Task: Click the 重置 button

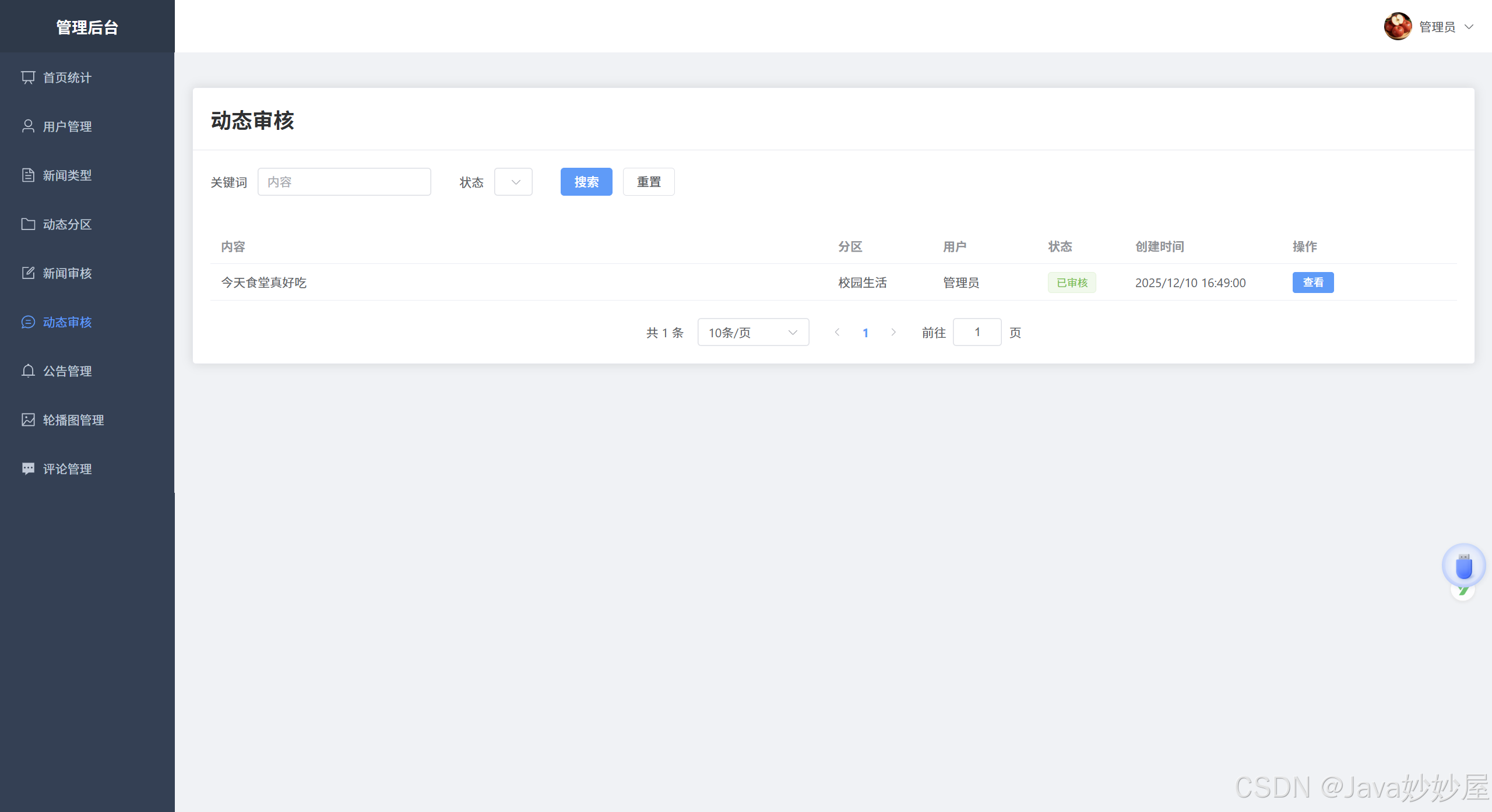Action: tap(648, 182)
